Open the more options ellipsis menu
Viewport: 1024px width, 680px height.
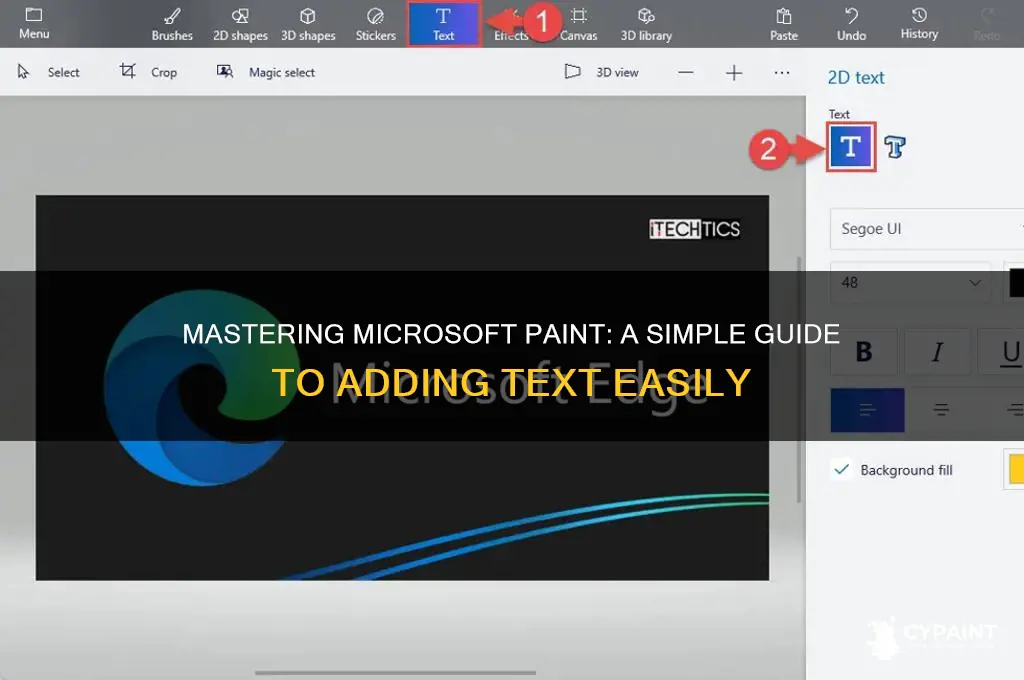tap(782, 72)
